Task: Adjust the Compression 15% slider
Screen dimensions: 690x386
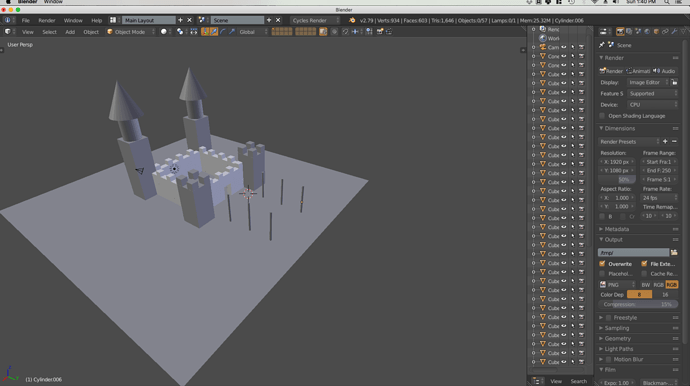Action: (638, 304)
